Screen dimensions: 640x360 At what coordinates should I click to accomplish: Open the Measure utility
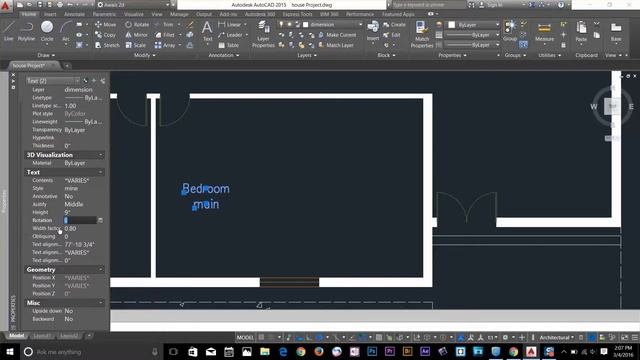[x=544, y=32]
